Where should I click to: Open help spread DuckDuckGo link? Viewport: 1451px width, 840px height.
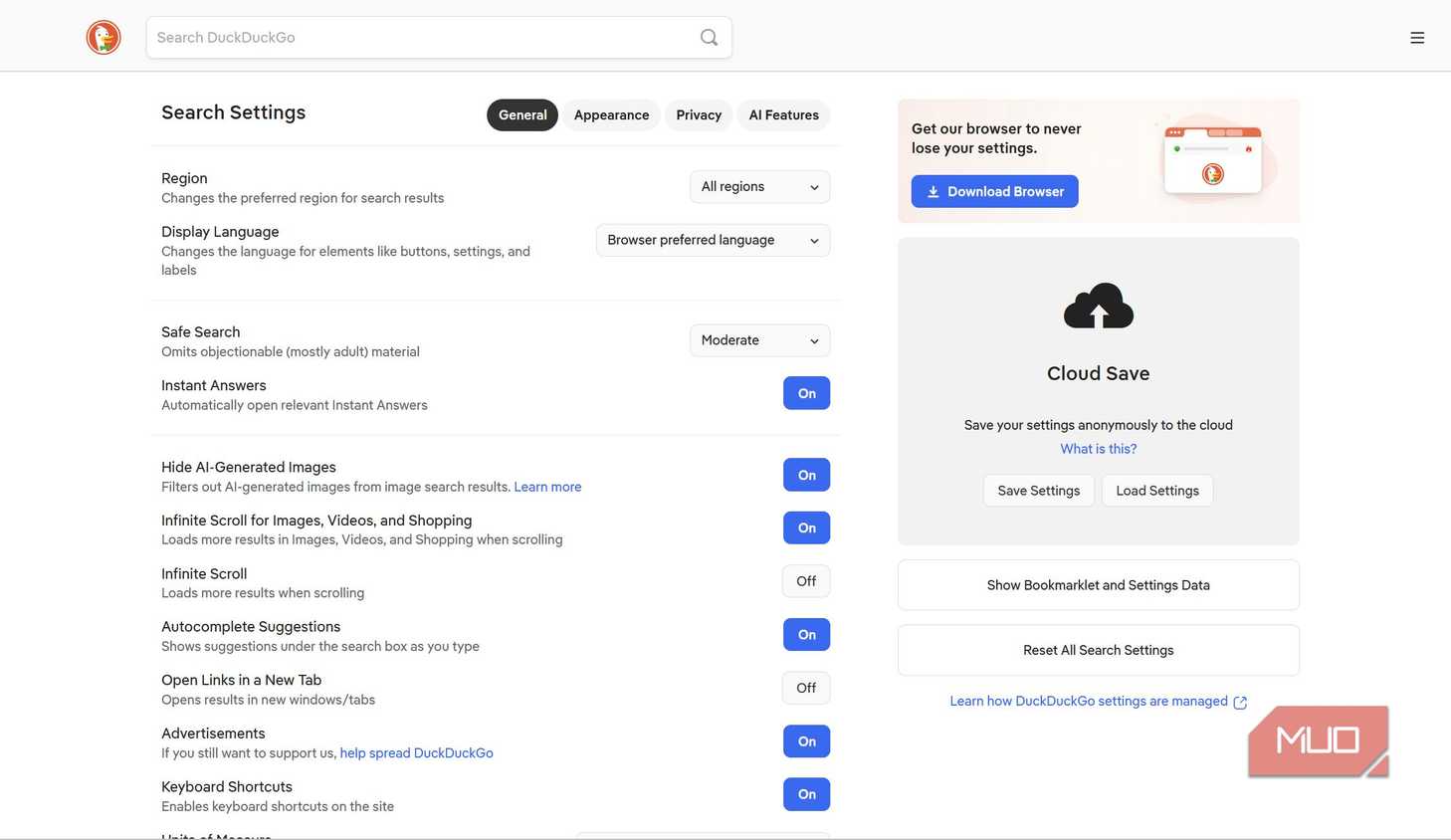pyautogui.click(x=416, y=753)
